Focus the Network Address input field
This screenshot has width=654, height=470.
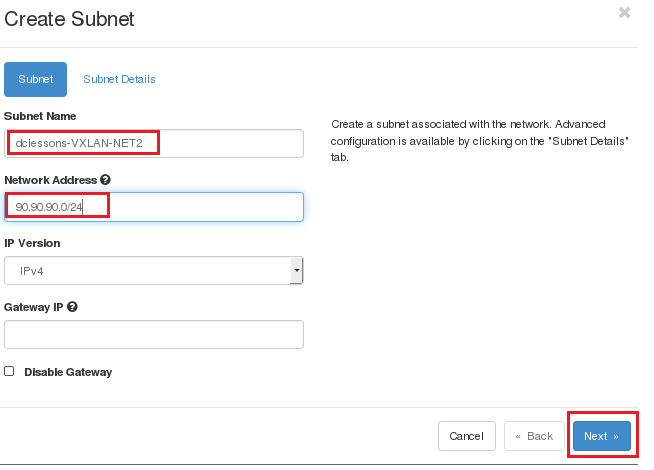click(153, 207)
